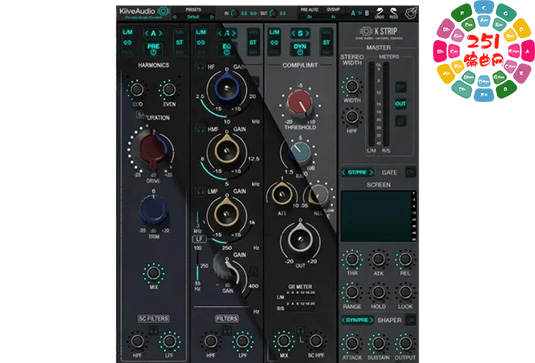Select the B state in A/B compare
This screenshot has height=363, width=535.
pos(367,13)
